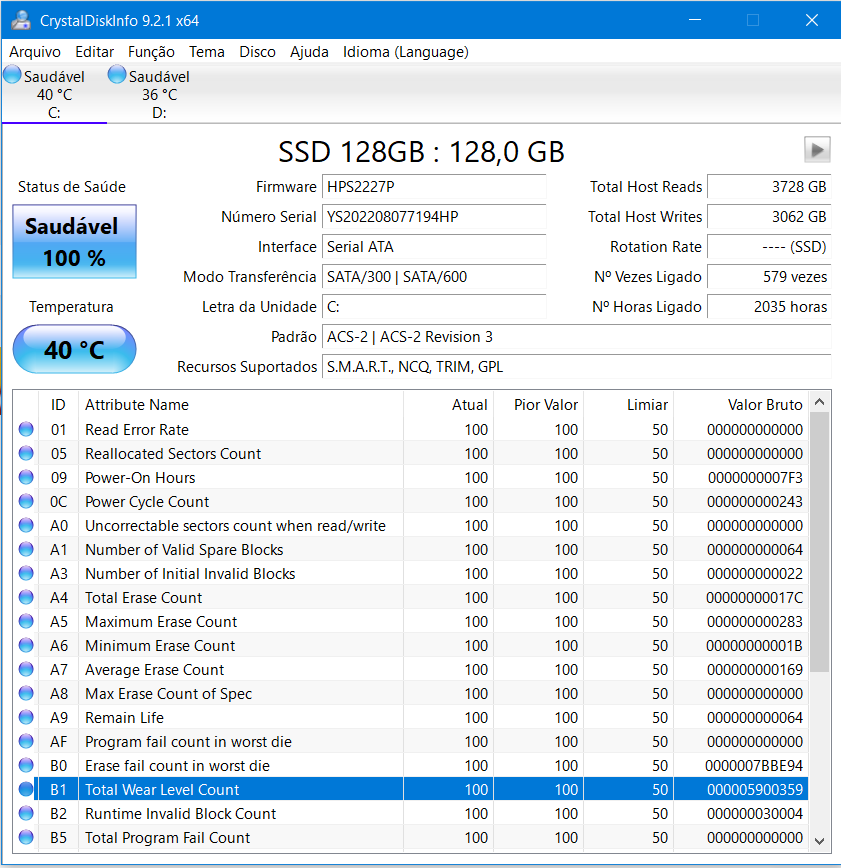
Task: Open the Idioma (Language) menu
Action: click(406, 52)
